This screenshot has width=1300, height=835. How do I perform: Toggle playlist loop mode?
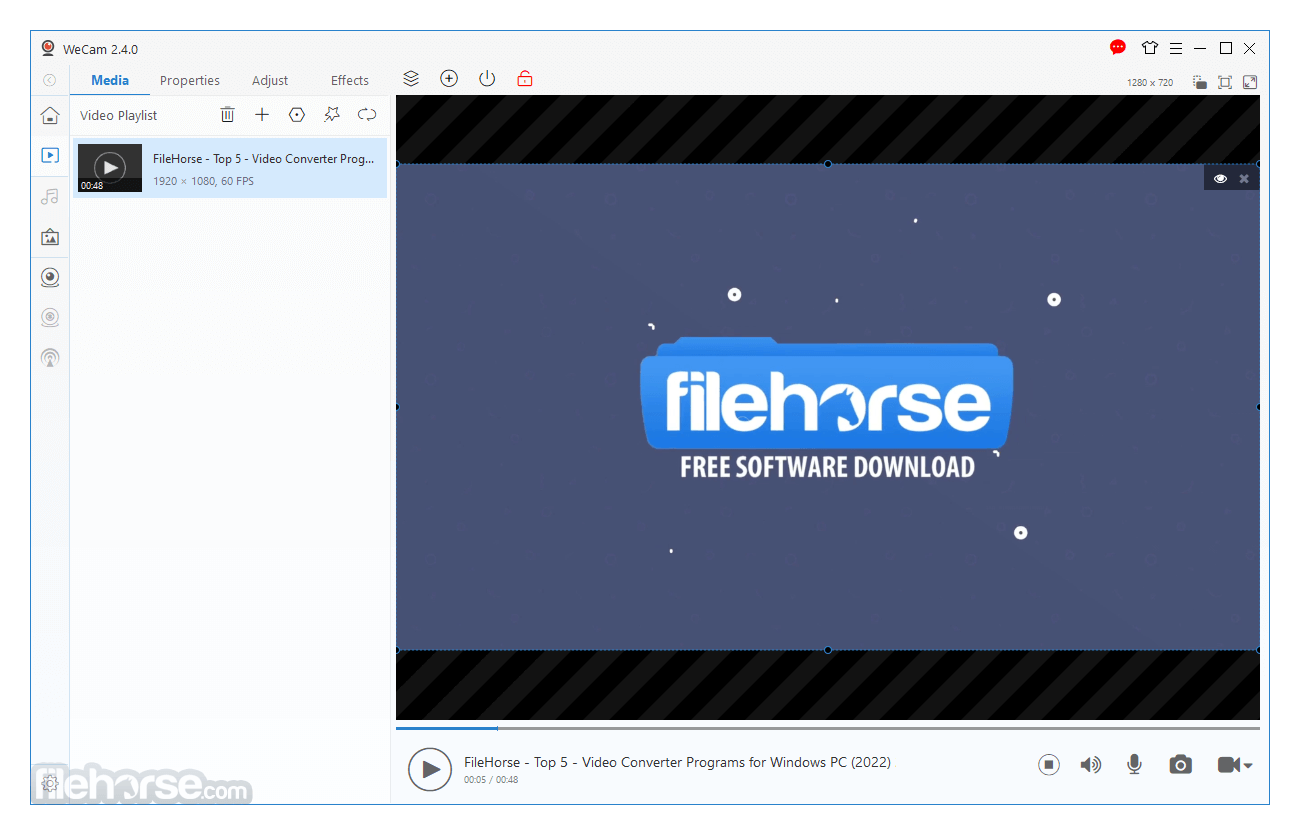click(367, 115)
